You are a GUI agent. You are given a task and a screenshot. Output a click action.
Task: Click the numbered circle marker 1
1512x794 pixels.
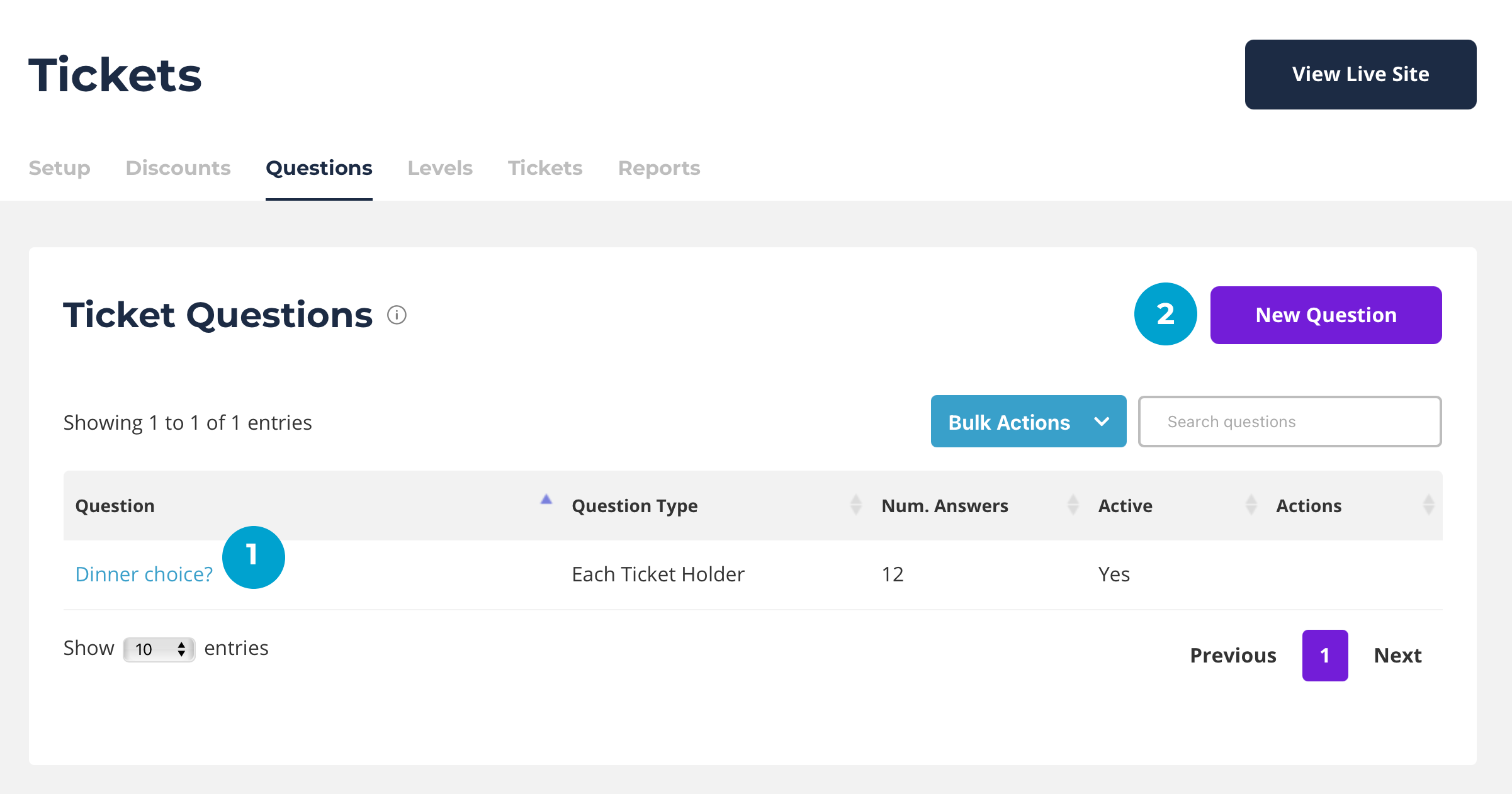tap(254, 557)
